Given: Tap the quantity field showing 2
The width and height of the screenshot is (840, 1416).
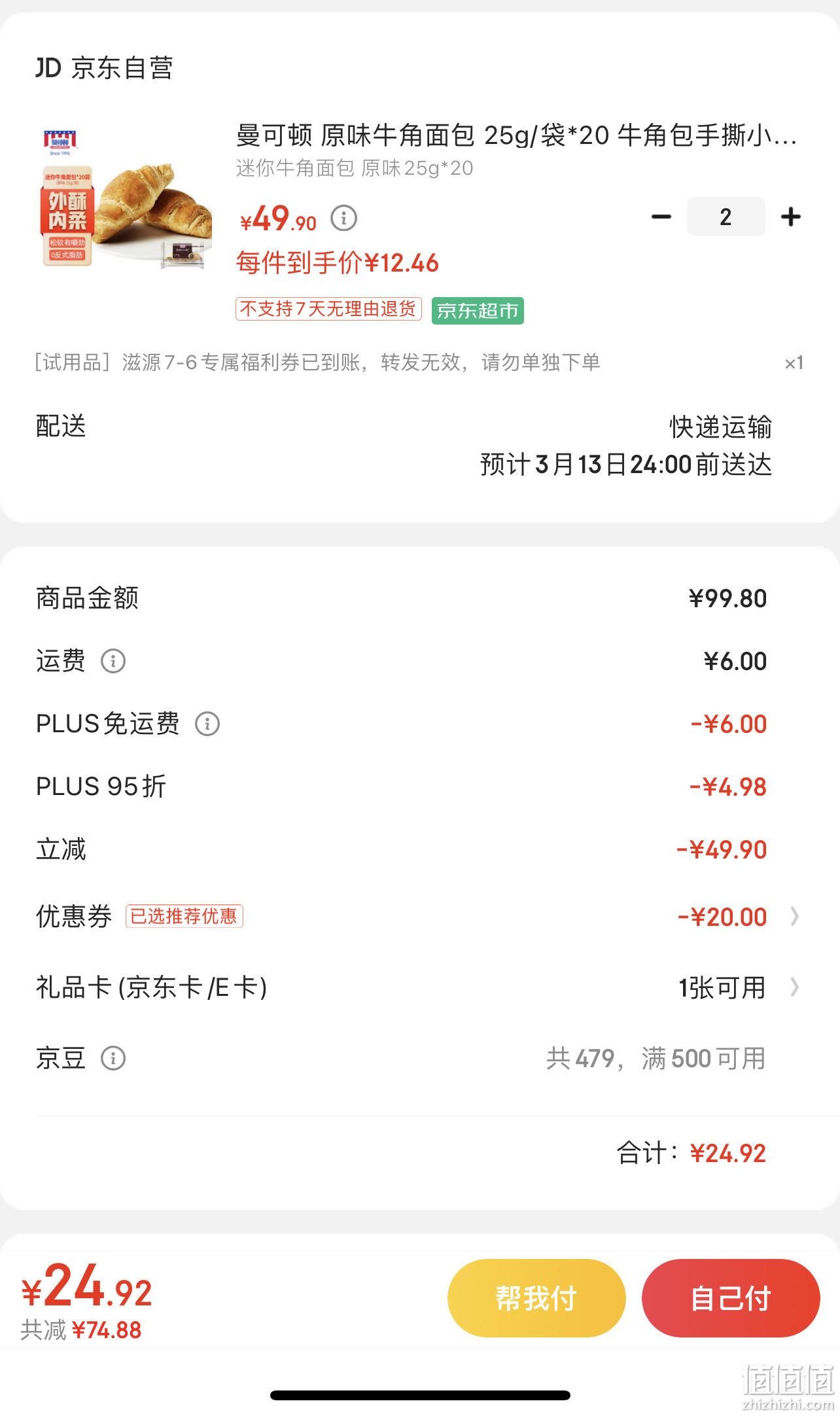Looking at the screenshot, I should [x=726, y=217].
